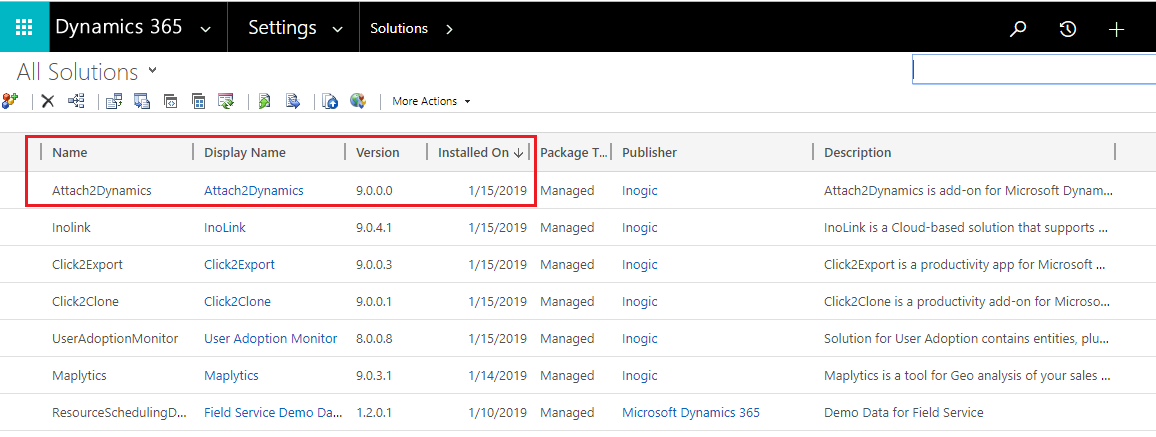Click Demo Data for Field Service description
This screenshot has width=1156, height=437.
pyautogui.click(x=903, y=412)
